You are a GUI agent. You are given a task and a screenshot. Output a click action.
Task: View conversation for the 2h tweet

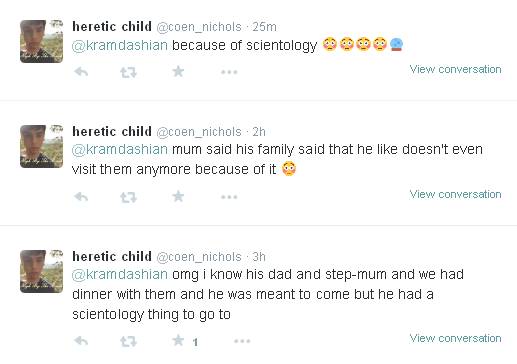point(455,194)
